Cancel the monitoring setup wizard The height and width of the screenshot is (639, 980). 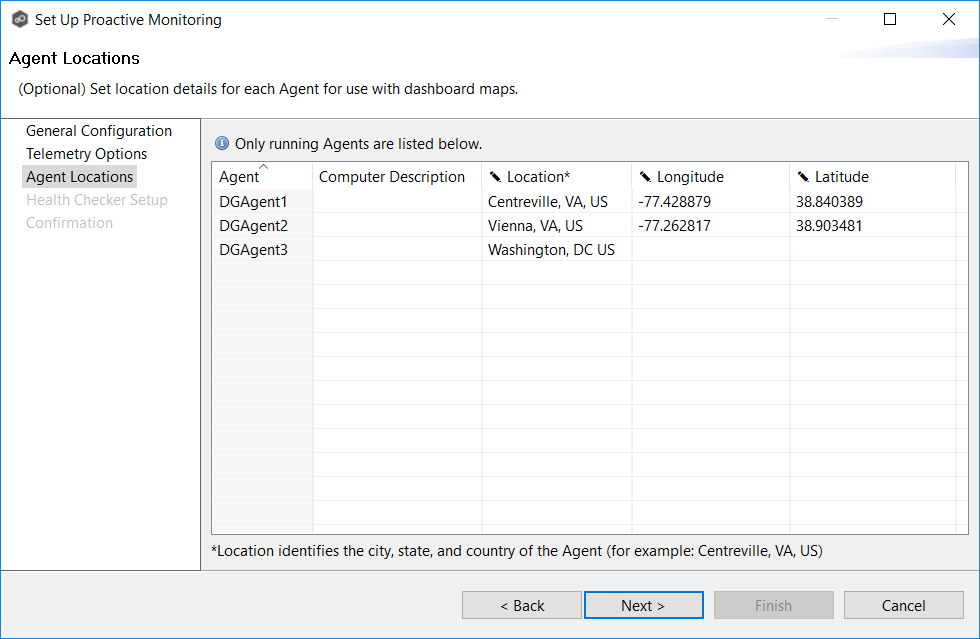903,605
